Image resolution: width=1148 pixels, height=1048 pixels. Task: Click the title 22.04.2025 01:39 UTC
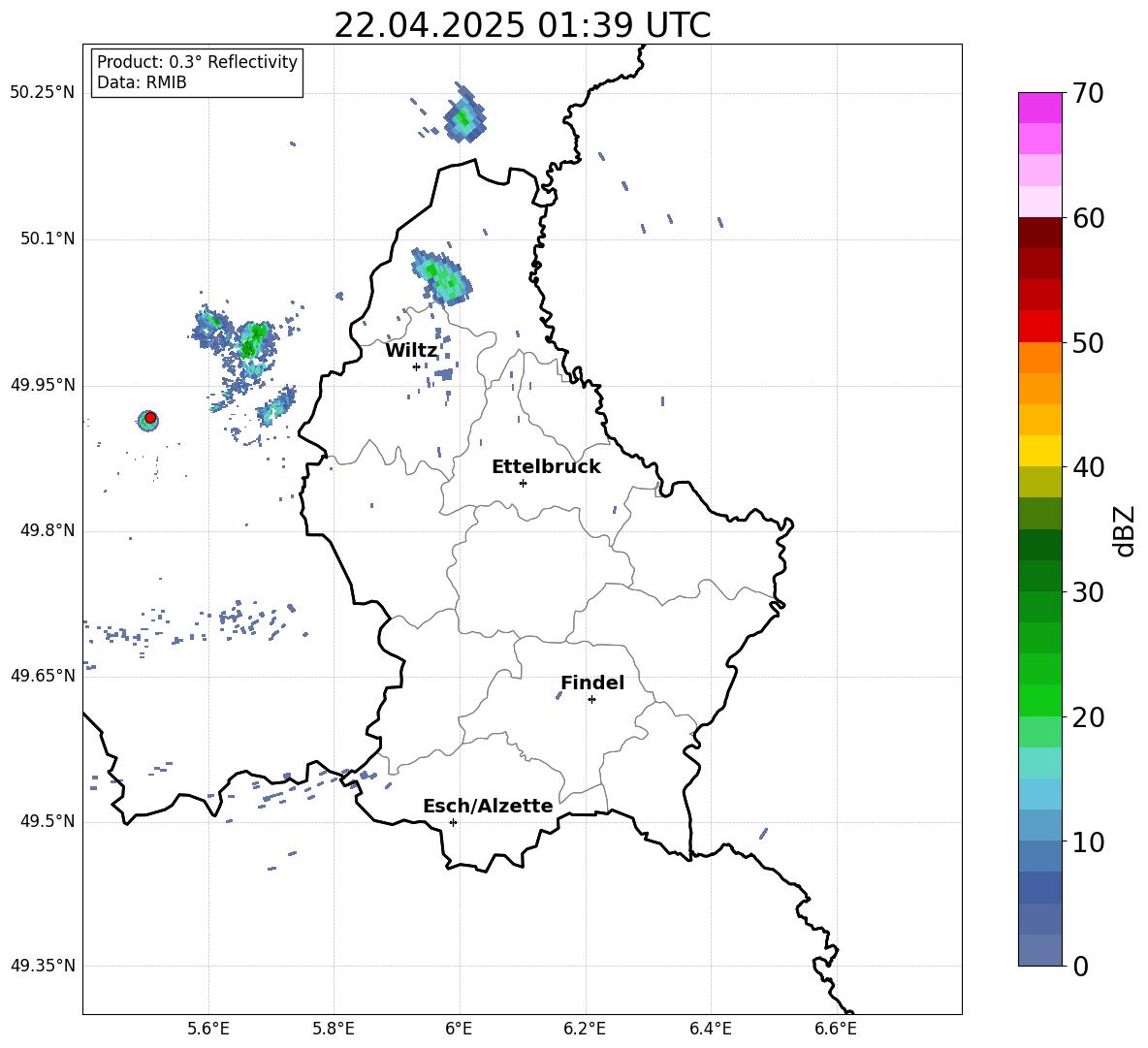pos(522,25)
